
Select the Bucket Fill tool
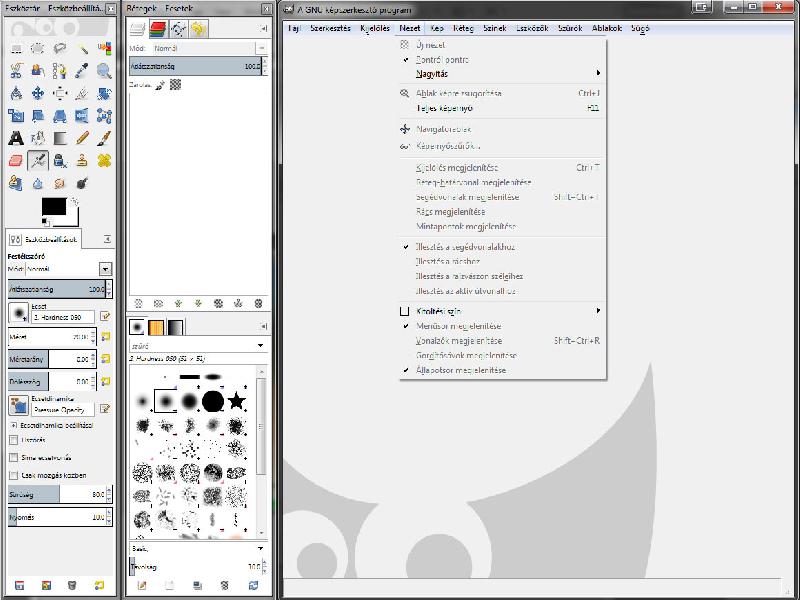(x=38, y=138)
